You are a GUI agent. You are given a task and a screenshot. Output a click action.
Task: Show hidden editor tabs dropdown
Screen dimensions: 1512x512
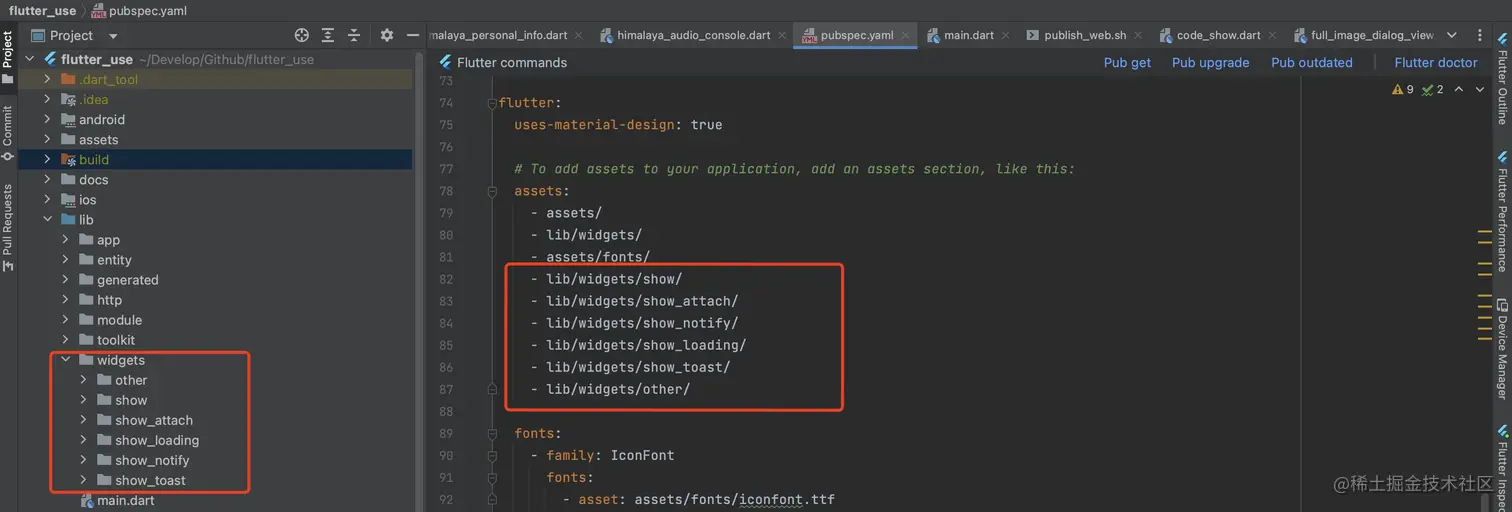1452,35
